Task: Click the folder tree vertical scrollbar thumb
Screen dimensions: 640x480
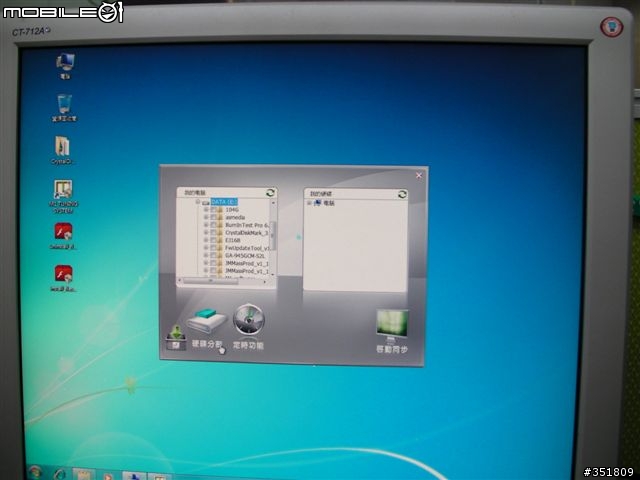Action: point(273,236)
